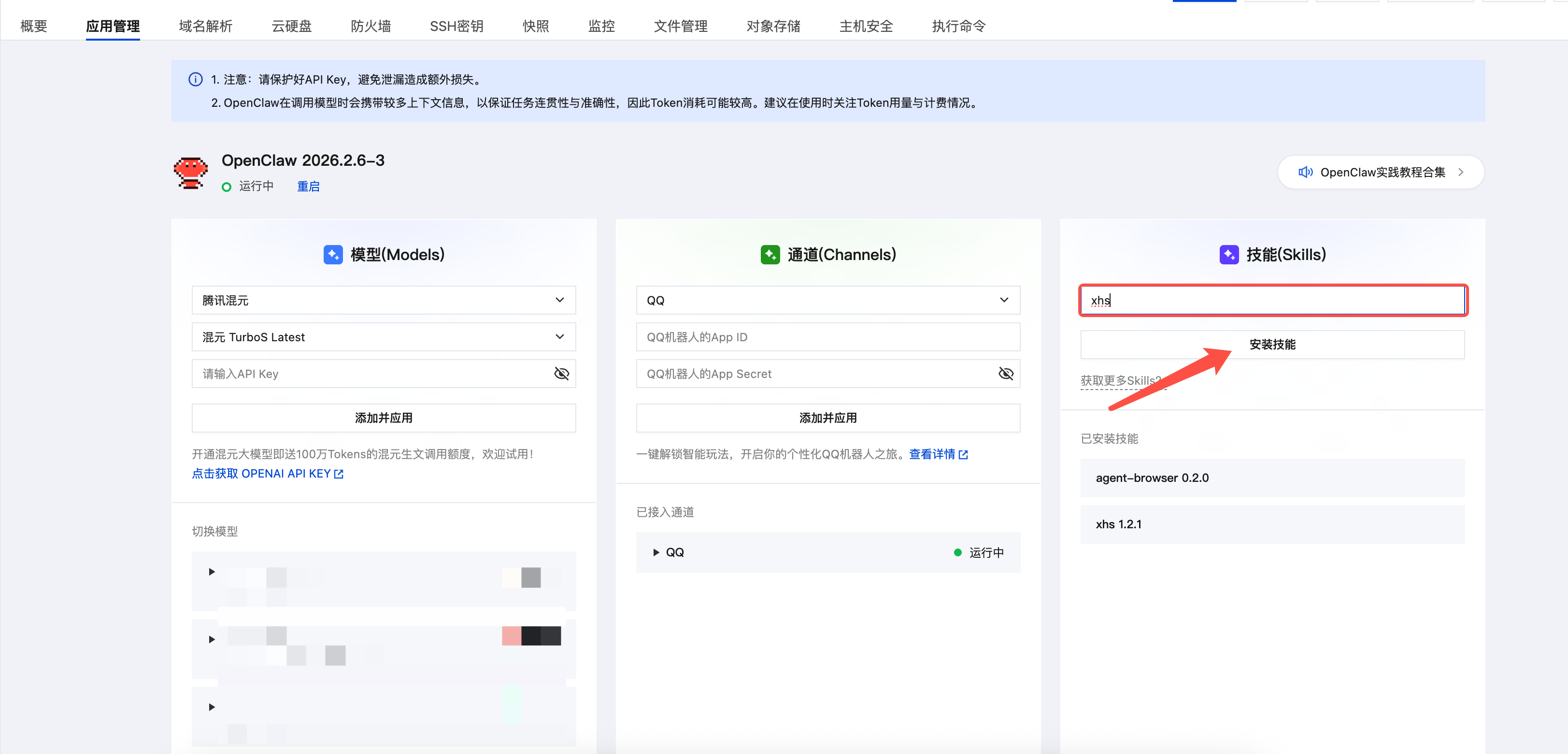Click the external link icon beside 查看详情
This screenshot has width=1568, height=754.
tap(964, 454)
